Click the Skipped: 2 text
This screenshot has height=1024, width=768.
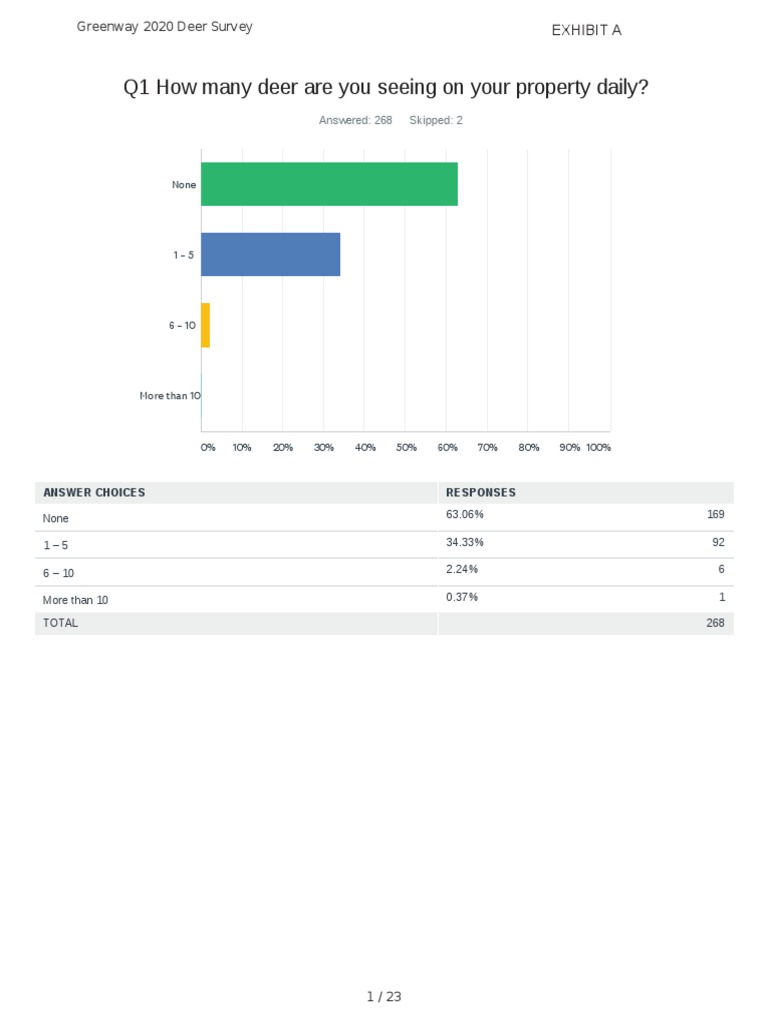click(436, 120)
